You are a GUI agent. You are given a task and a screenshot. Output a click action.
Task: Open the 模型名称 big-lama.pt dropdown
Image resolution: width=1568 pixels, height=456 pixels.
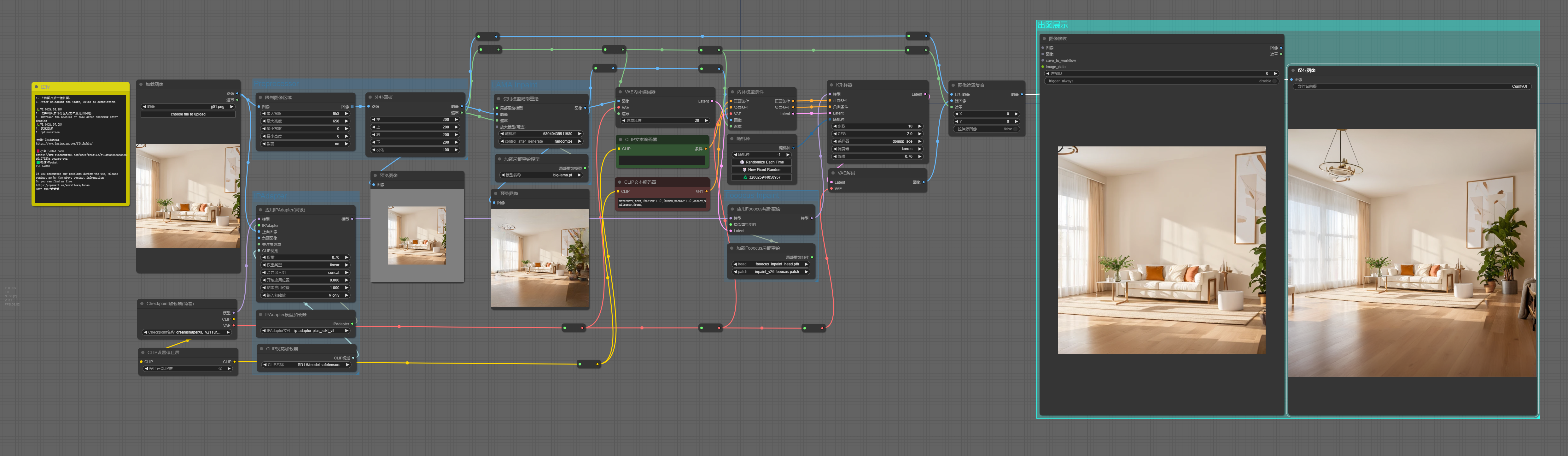[540, 175]
